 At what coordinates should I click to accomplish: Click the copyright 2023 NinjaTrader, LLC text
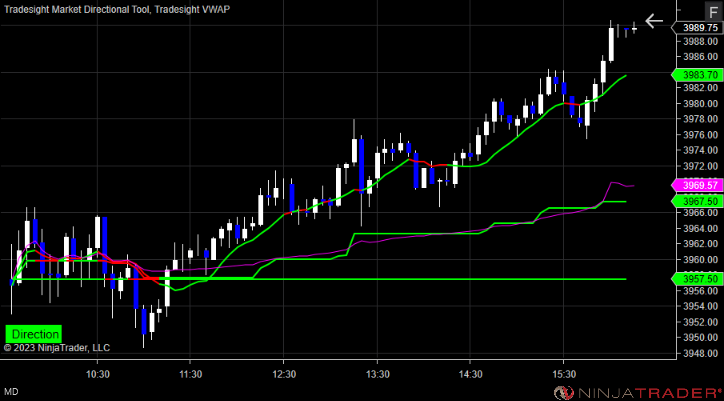coord(57,348)
